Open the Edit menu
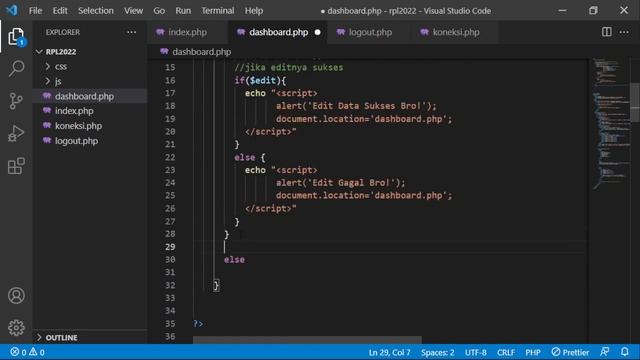This screenshot has width=640, height=360. tap(60, 11)
